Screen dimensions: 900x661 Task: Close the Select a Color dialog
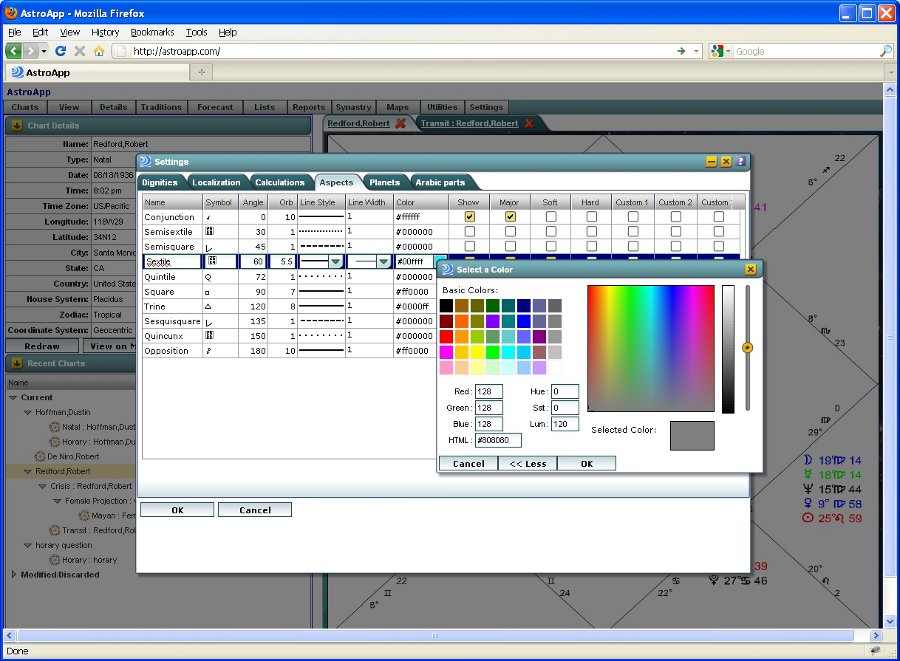pos(750,269)
